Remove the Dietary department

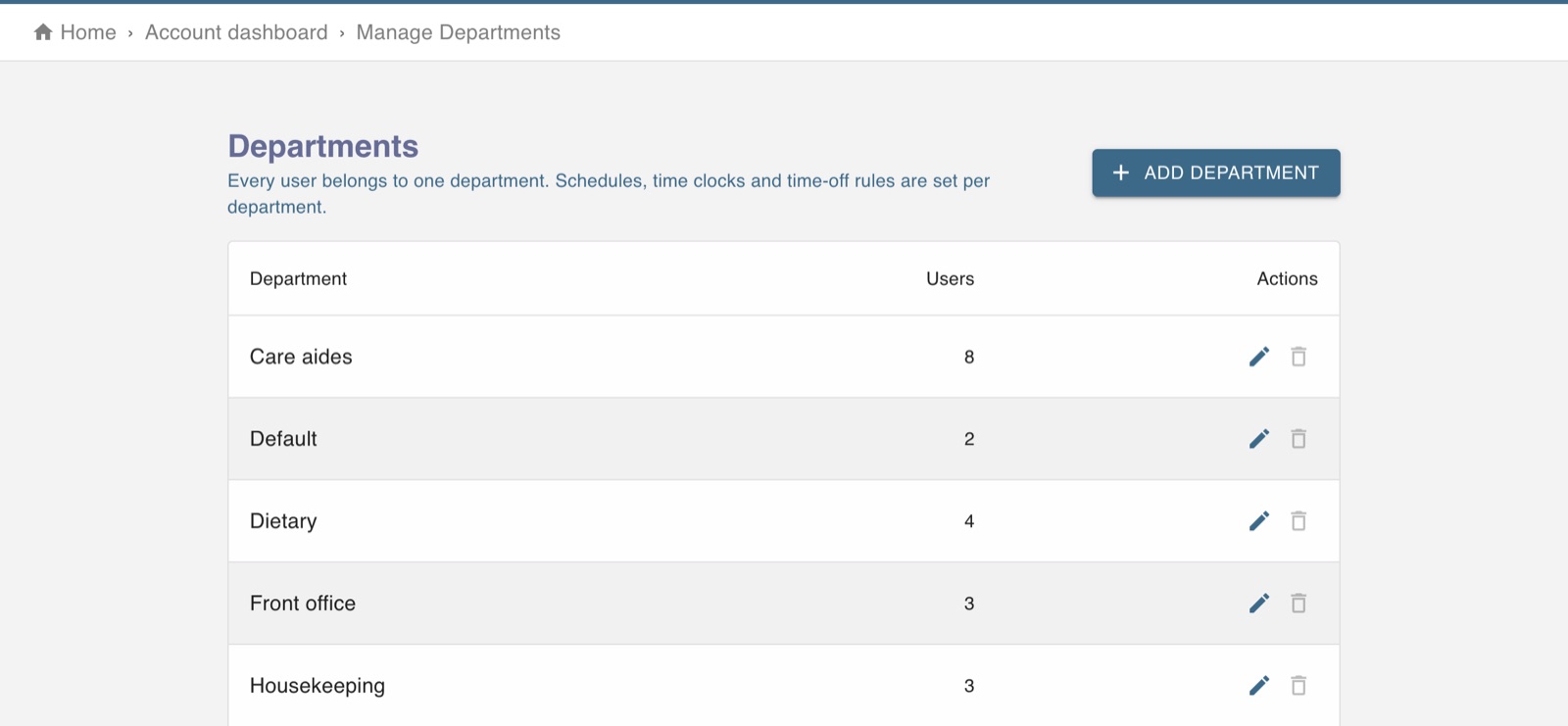(x=1298, y=521)
